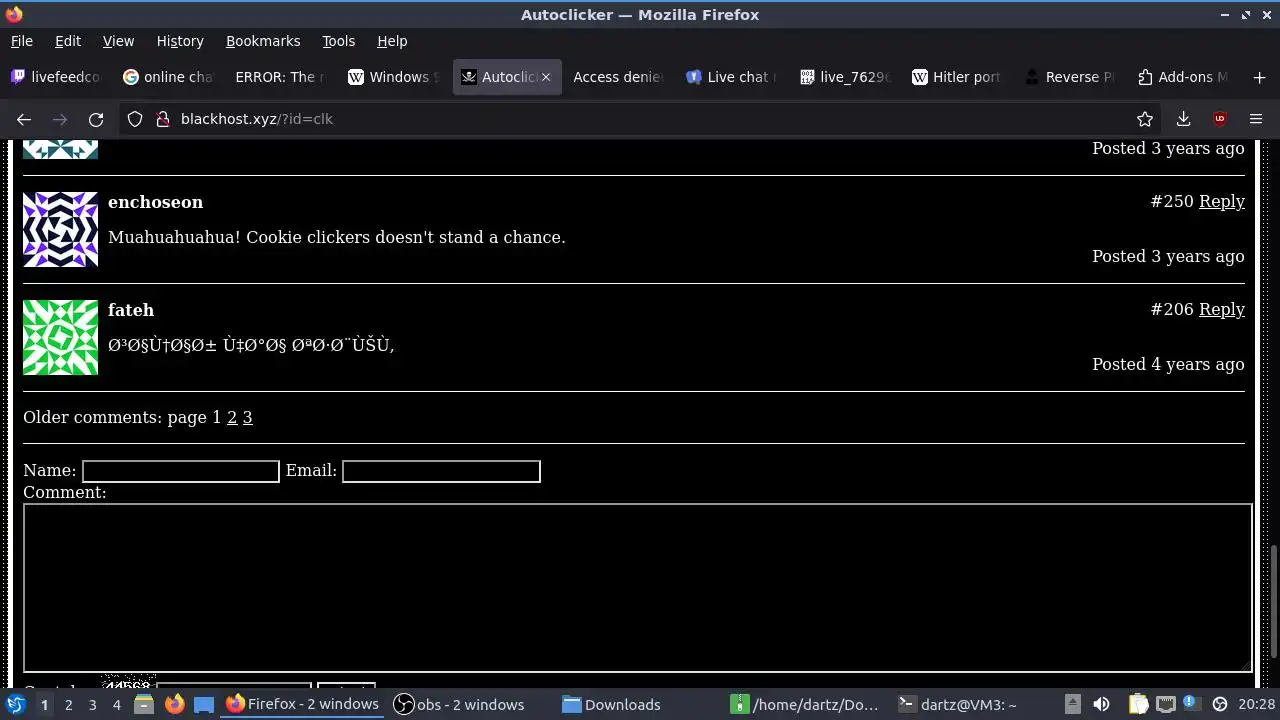Open the Help menu
Screen dimensions: 1280x720
(392, 41)
